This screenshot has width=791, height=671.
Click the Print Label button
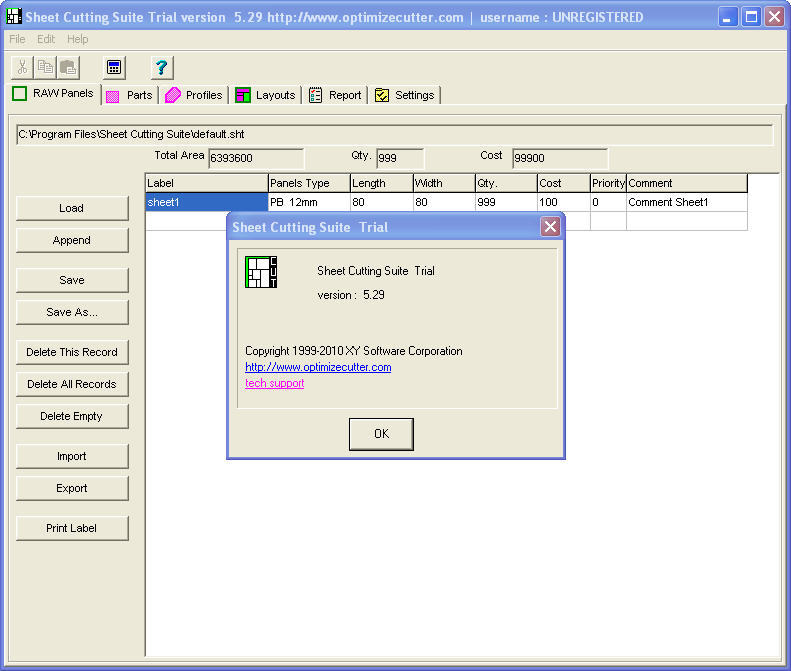72,528
